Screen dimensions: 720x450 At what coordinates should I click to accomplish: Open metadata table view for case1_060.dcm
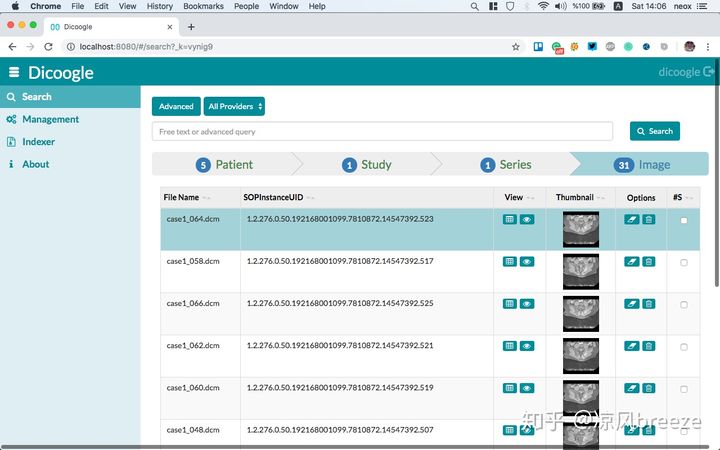[x=510, y=388]
